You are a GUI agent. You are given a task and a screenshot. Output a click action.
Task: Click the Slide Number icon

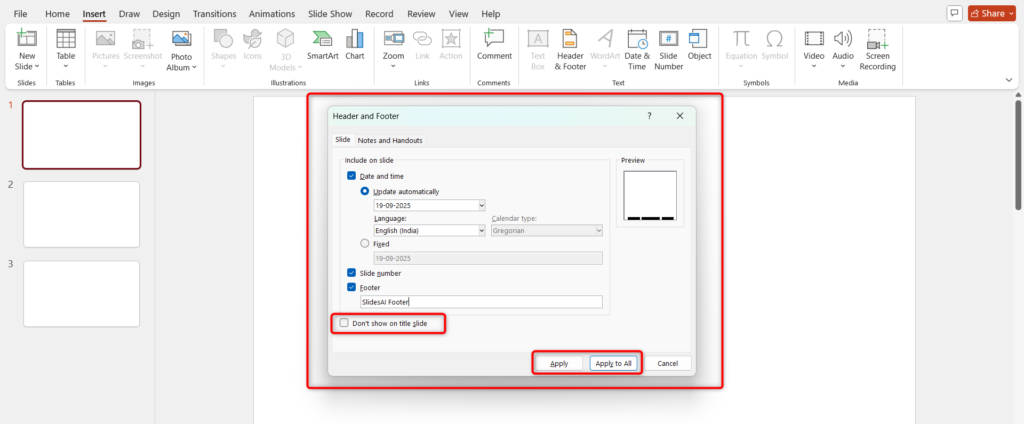pyautogui.click(x=668, y=48)
